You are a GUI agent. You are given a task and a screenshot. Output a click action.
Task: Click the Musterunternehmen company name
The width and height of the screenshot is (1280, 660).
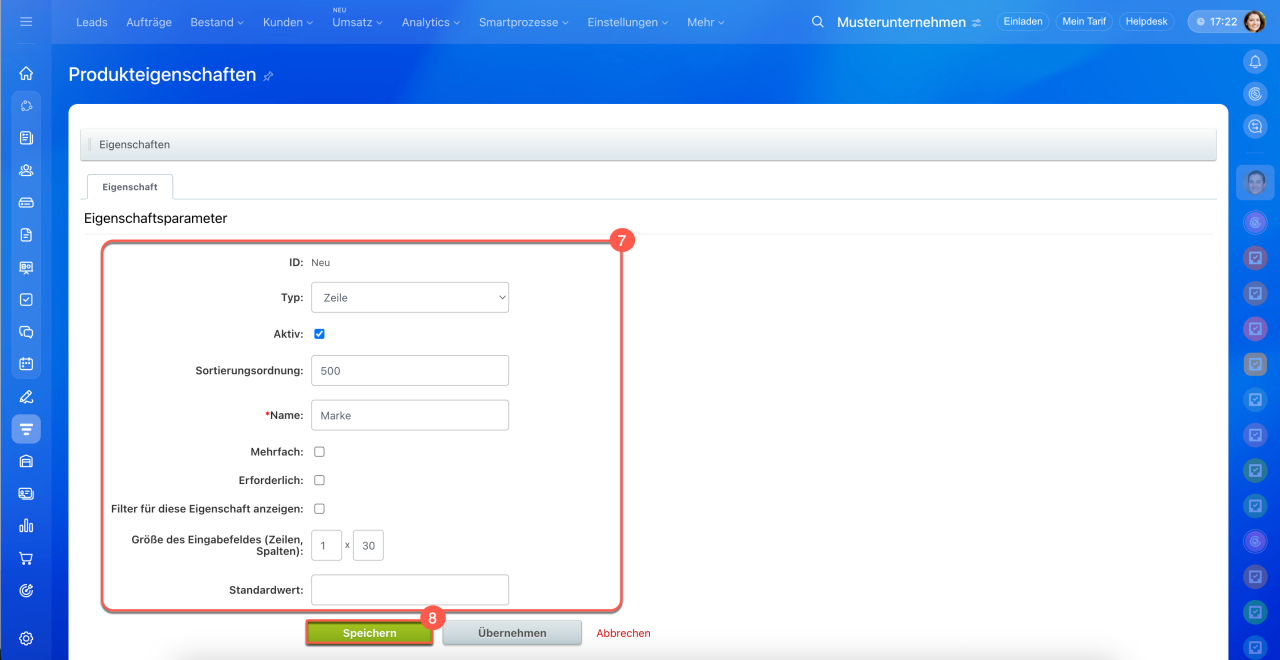tap(901, 22)
